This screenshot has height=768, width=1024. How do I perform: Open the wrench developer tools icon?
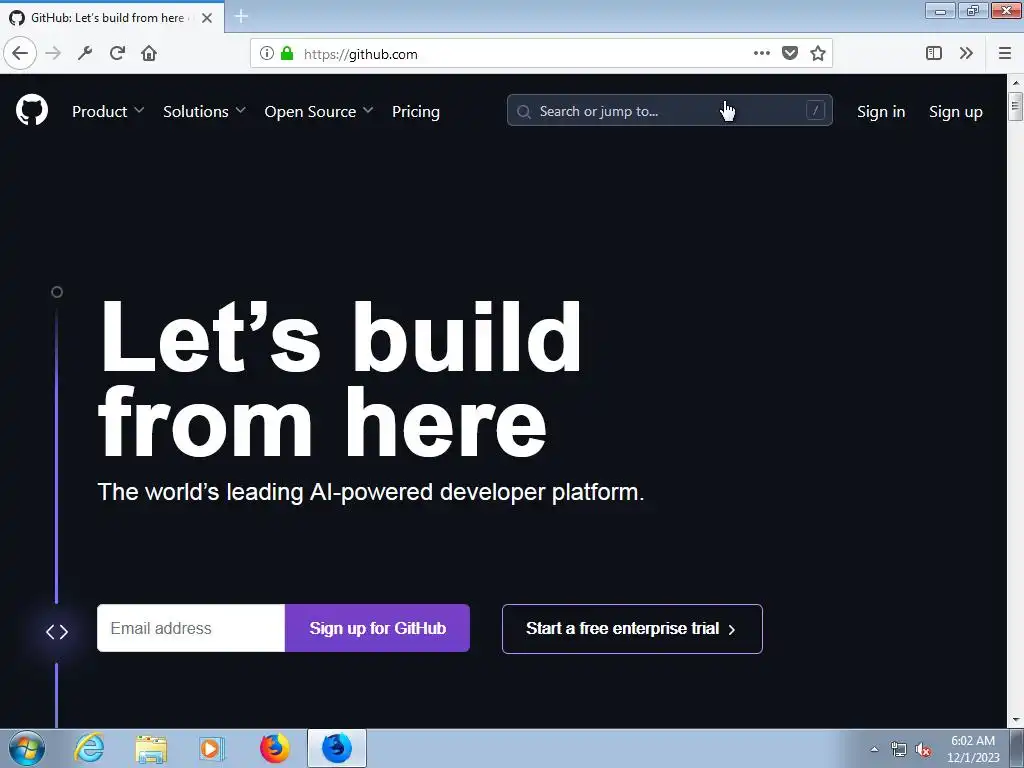85,54
